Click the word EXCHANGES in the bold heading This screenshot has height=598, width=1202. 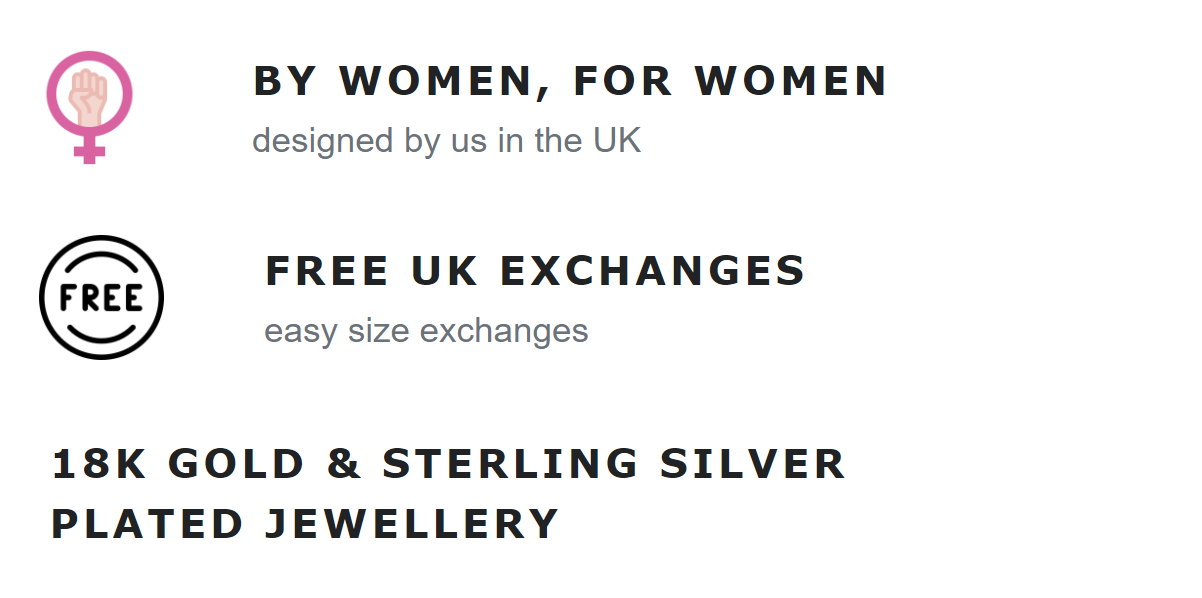[x=652, y=271]
